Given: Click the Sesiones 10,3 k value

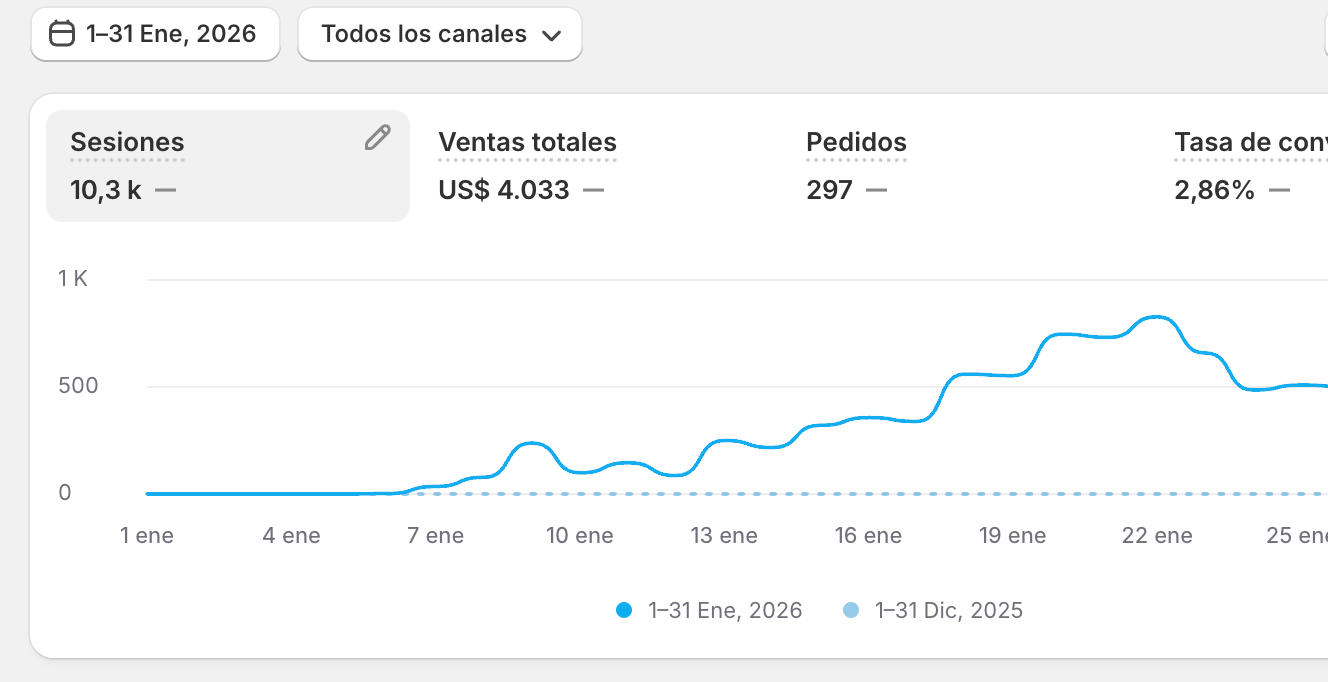Looking at the screenshot, I should [x=106, y=190].
